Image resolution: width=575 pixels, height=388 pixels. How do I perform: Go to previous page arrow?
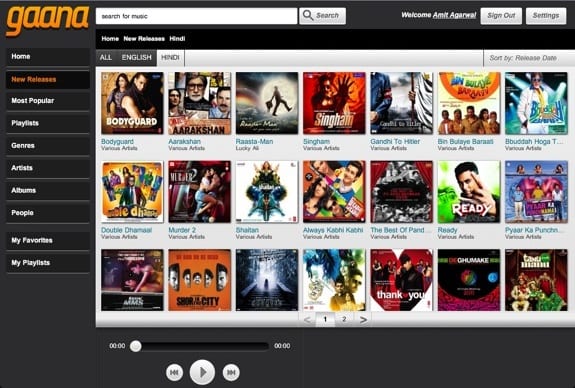point(307,320)
